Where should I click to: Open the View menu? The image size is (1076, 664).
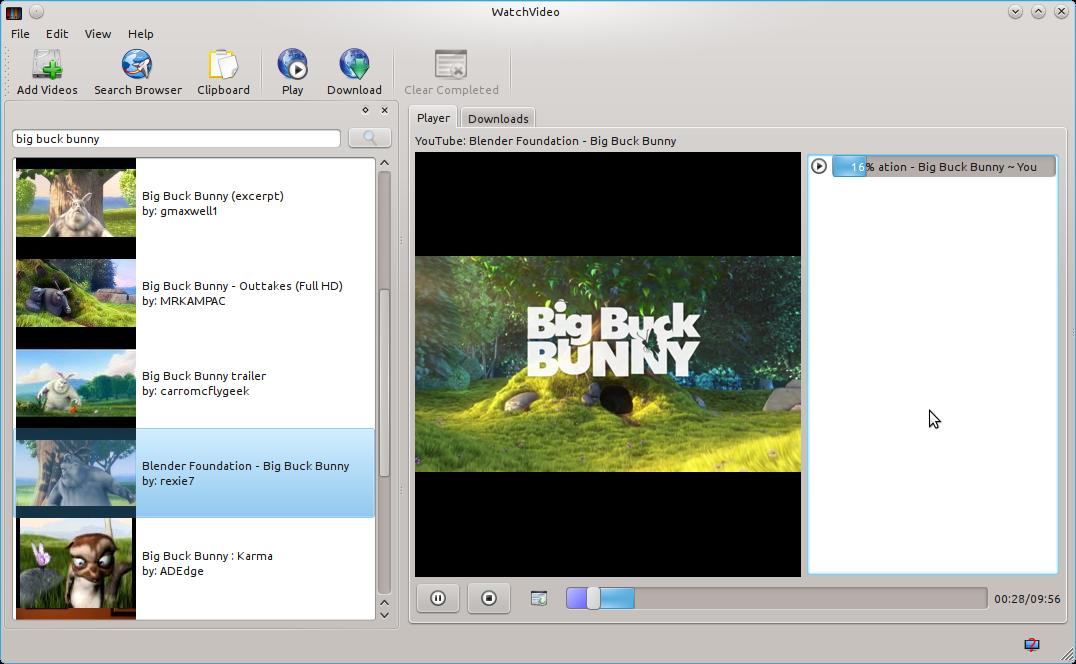[97, 34]
